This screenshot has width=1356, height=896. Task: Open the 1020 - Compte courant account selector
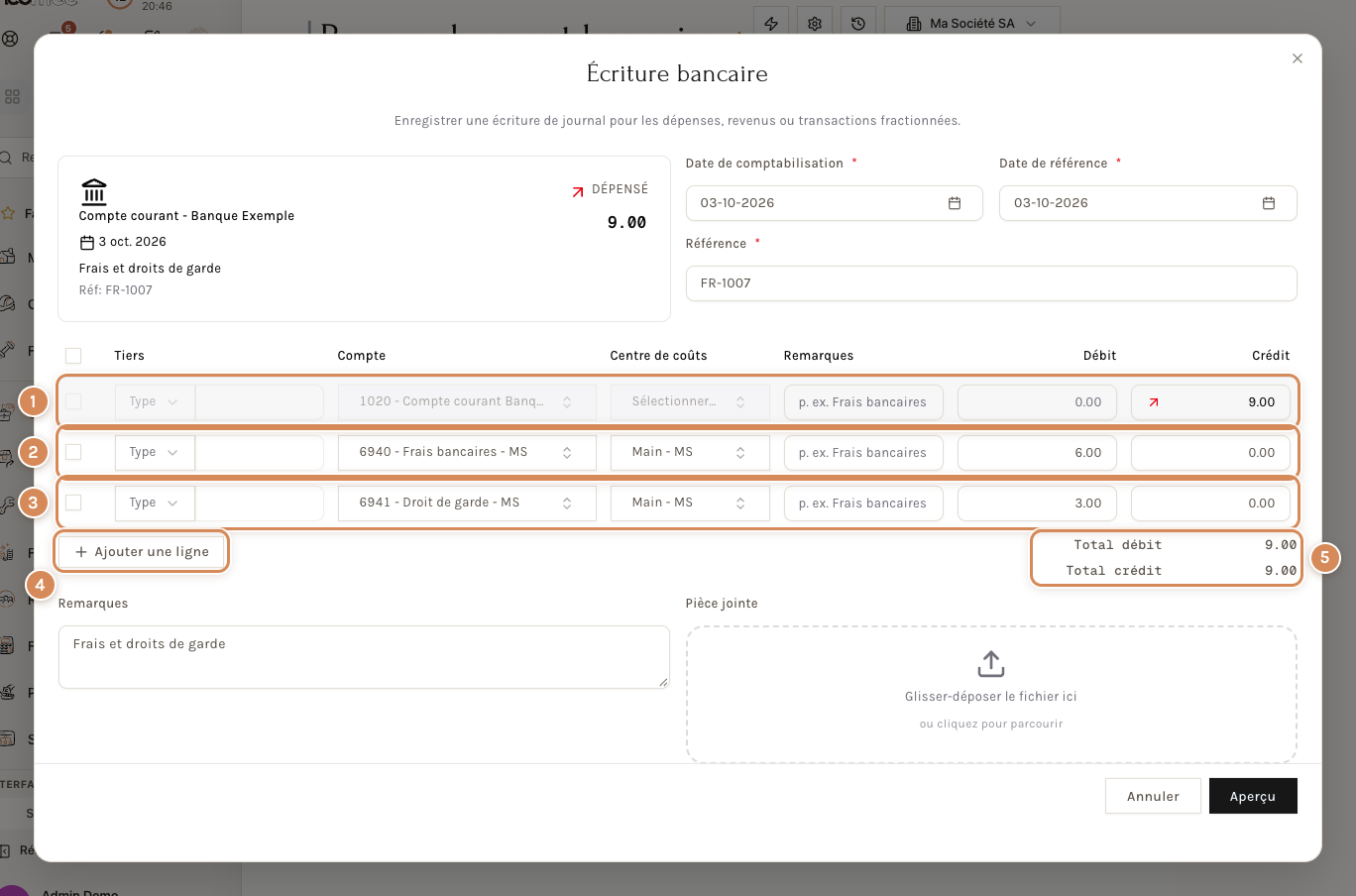pos(467,401)
